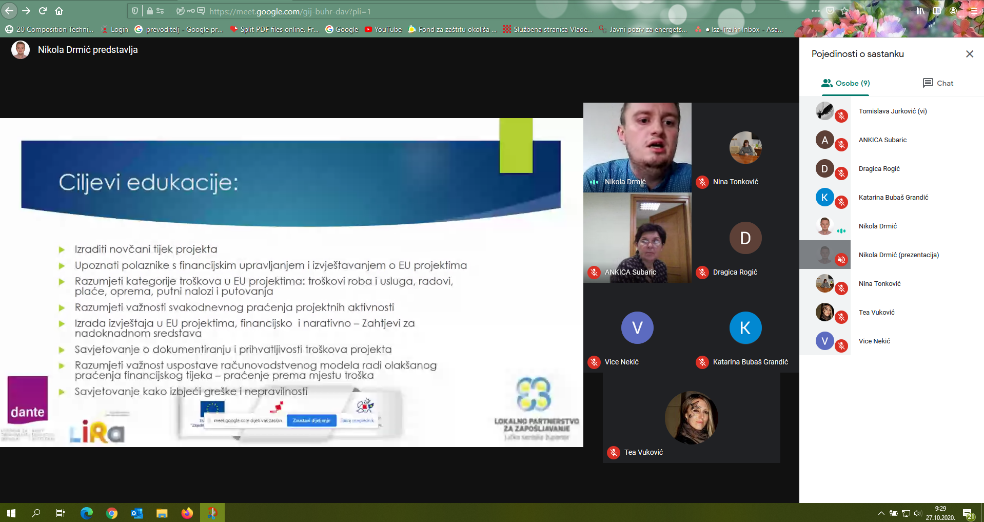Click ANKICA Subaric's video tile
Screen dimensions: 984x522
point(636,237)
